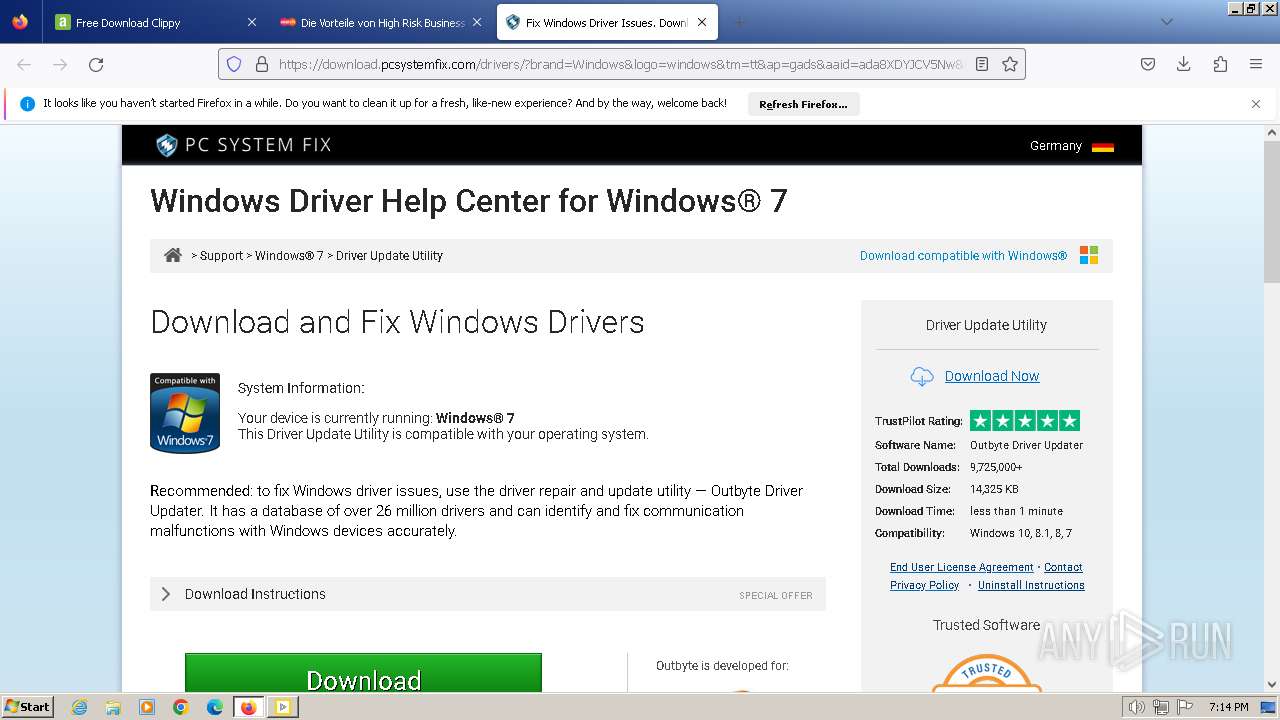
Task: Open Internet Explorer from the taskbar
Action: [x=80, y=707]
